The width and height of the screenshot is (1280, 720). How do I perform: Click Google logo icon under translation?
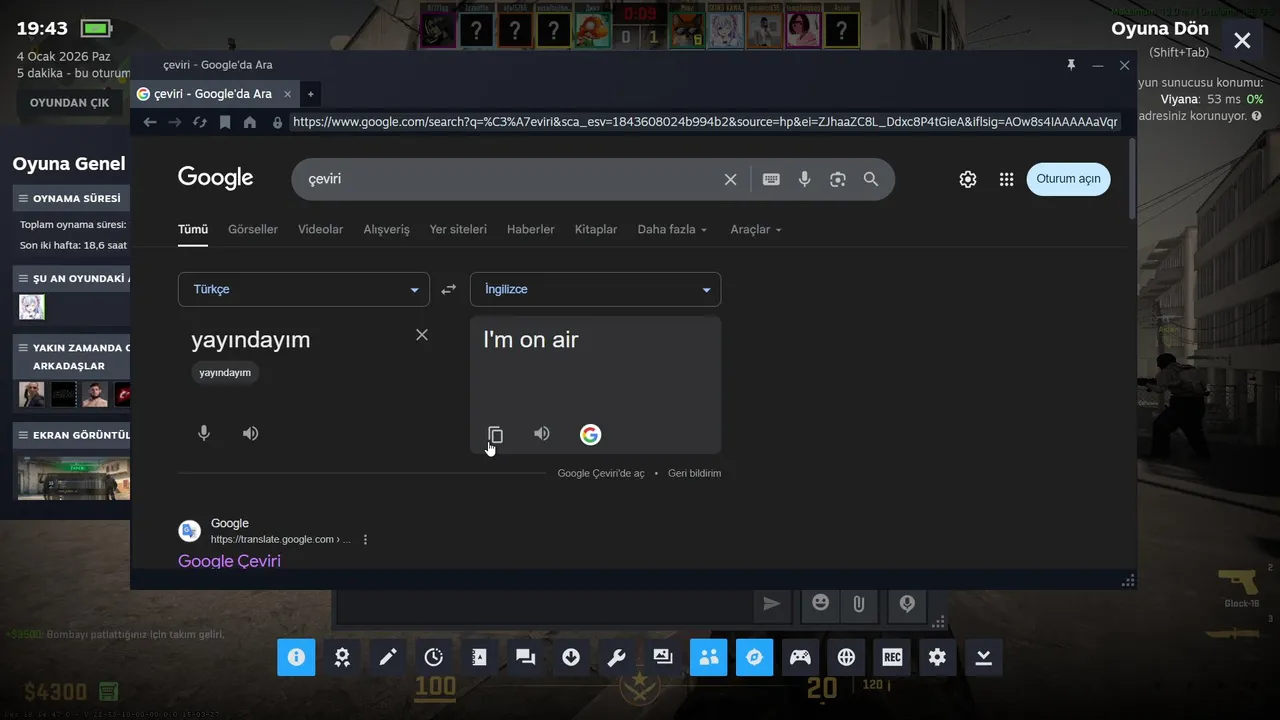pyautogui.click(x=590, y=434)
